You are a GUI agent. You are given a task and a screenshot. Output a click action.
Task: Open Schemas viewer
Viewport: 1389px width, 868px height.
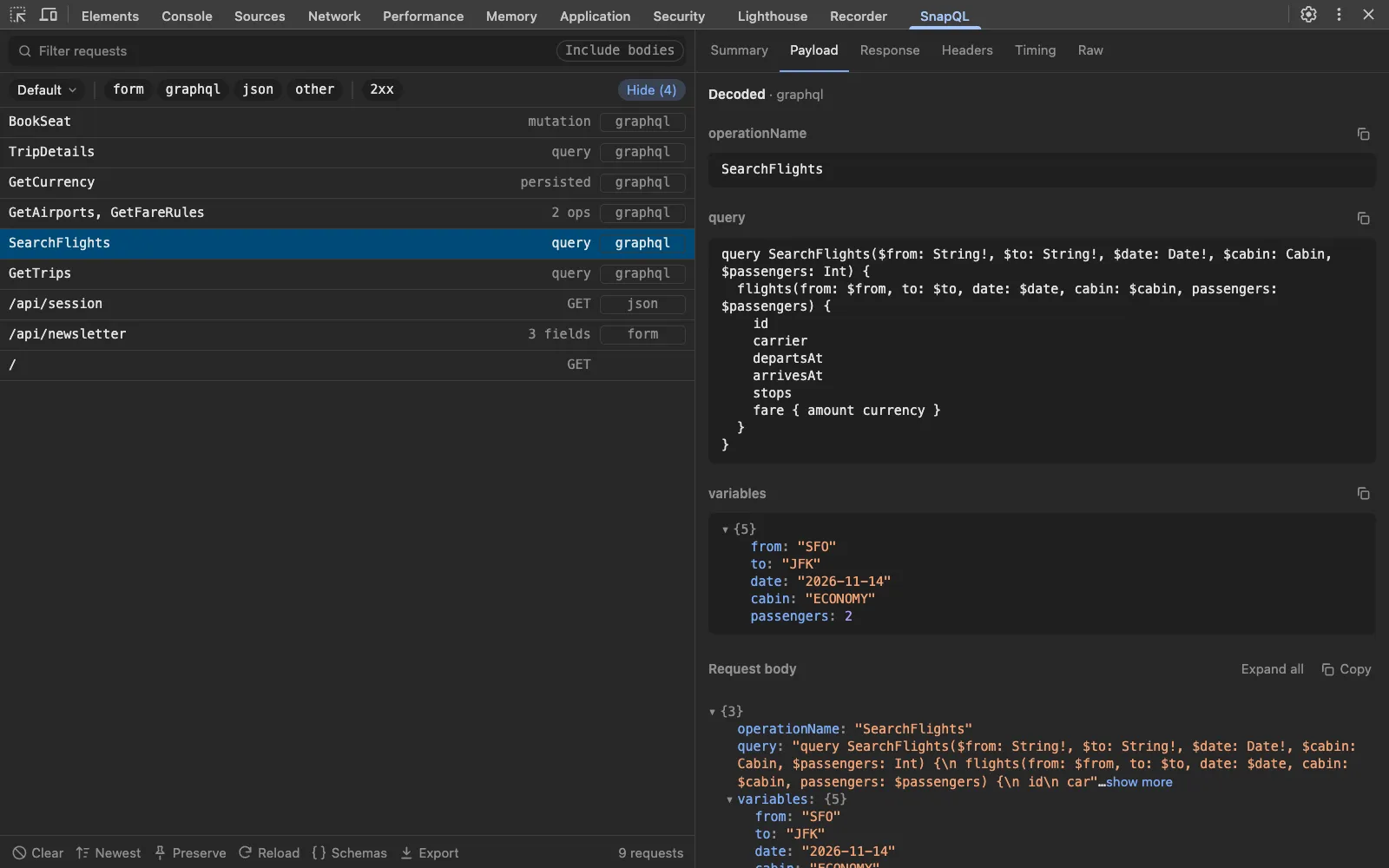coord(349,853)
